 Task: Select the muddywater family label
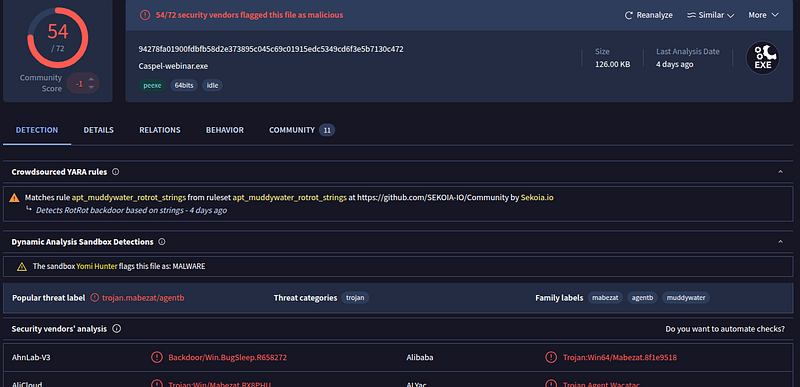pyautogui.click(x=686, y=298)
